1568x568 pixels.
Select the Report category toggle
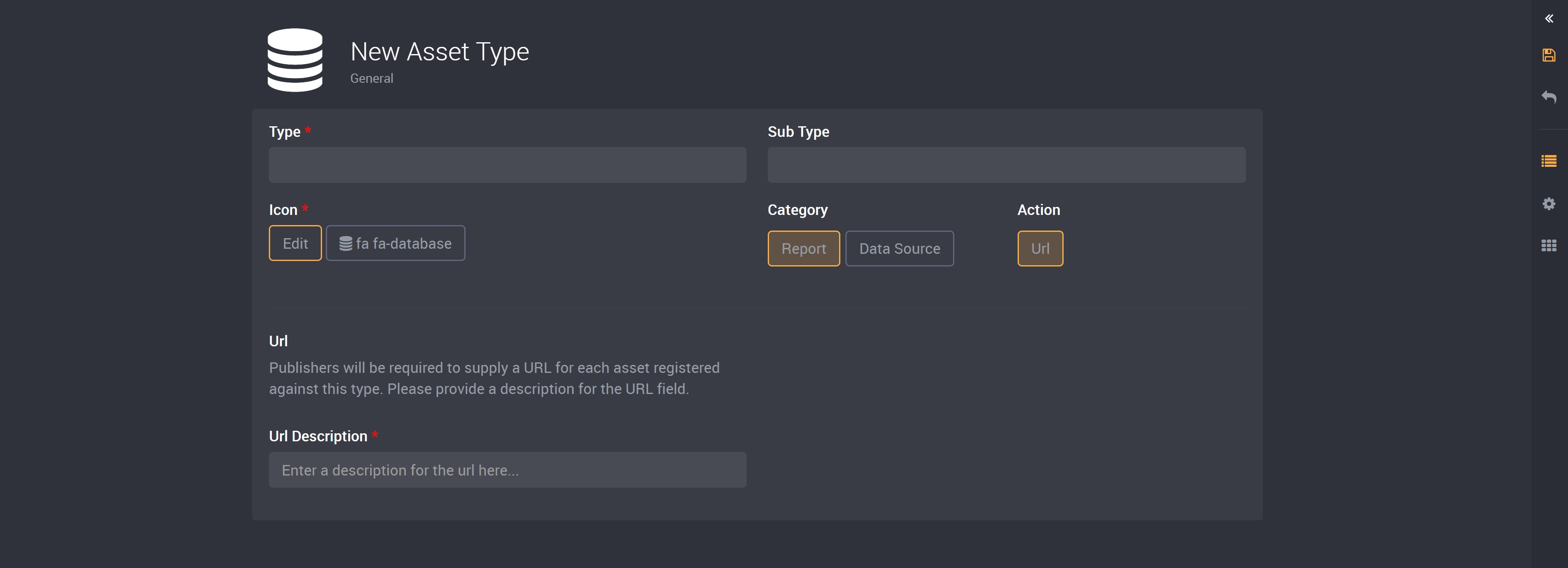tap(804, 248)
